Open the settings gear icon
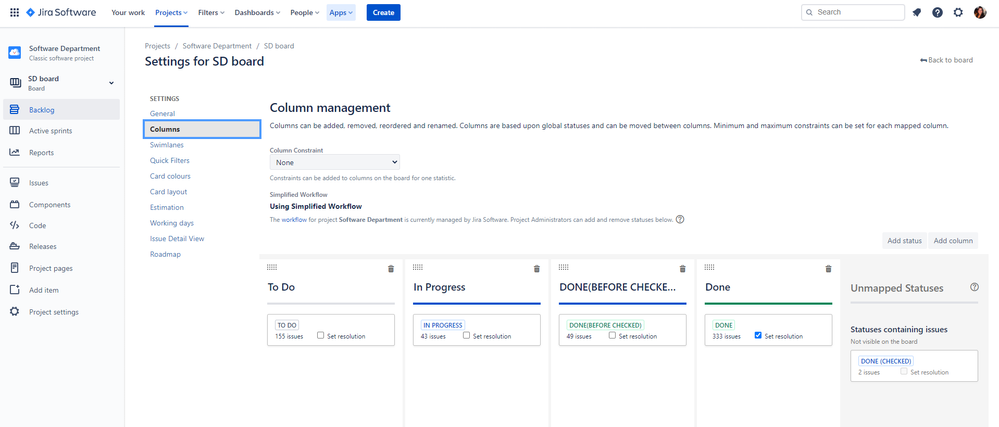This screenshot has height=427, width=999. coord(958,12)
